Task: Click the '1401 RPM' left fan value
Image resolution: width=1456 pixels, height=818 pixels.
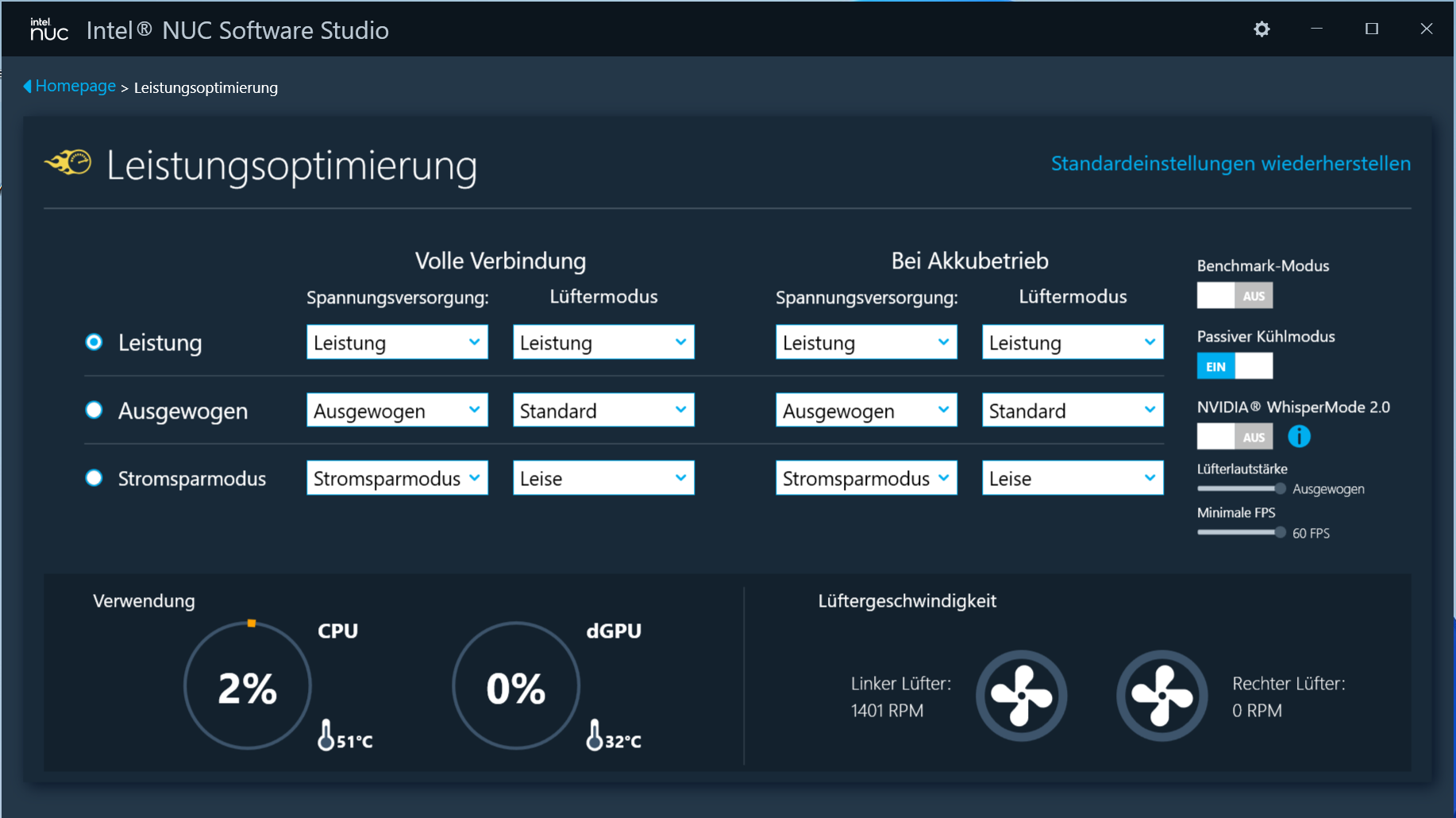Action: 887,710
